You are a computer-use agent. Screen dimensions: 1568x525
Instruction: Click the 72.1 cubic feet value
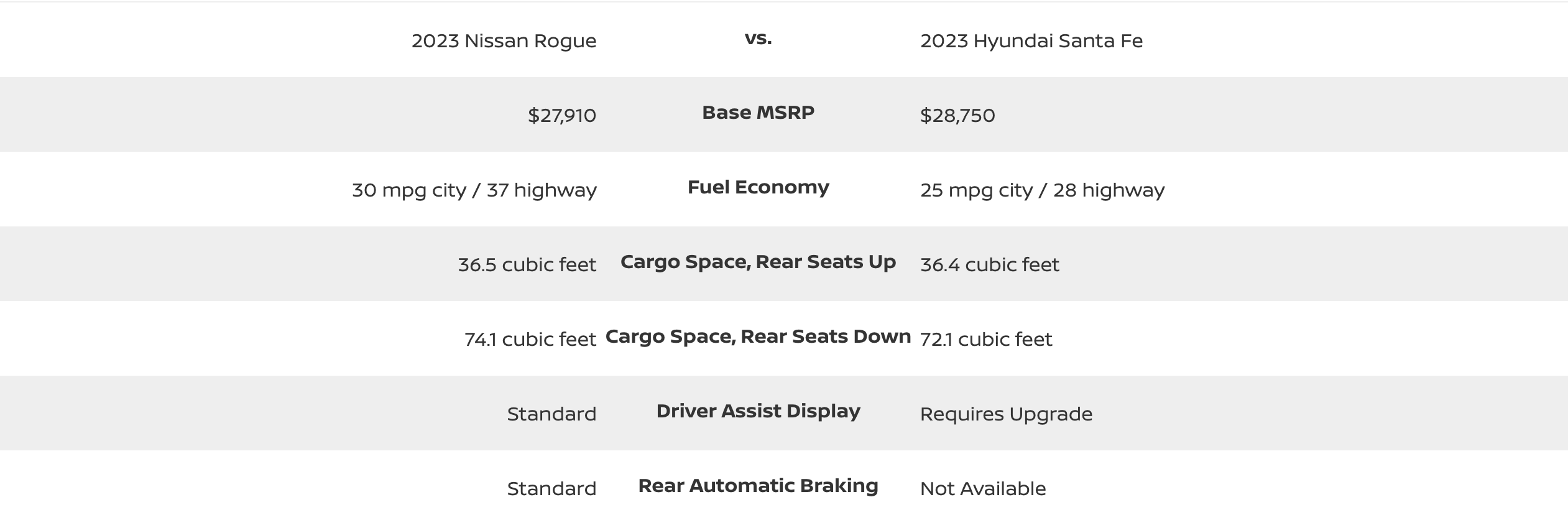986,340
